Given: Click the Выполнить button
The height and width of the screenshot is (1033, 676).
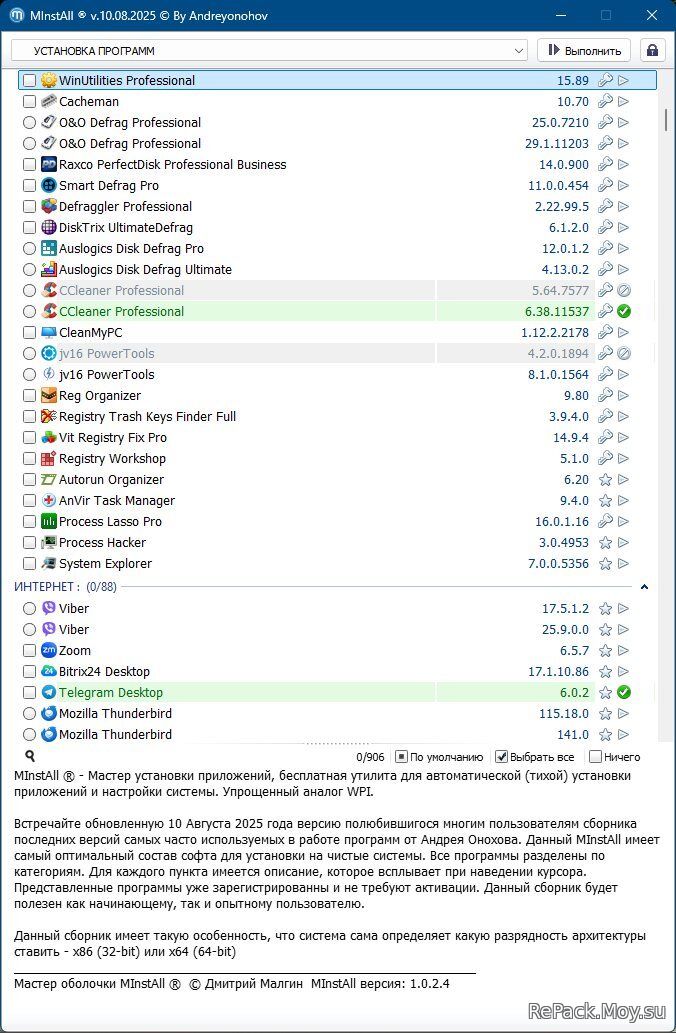Looking at the screenshot, I should tap(584, 51).
